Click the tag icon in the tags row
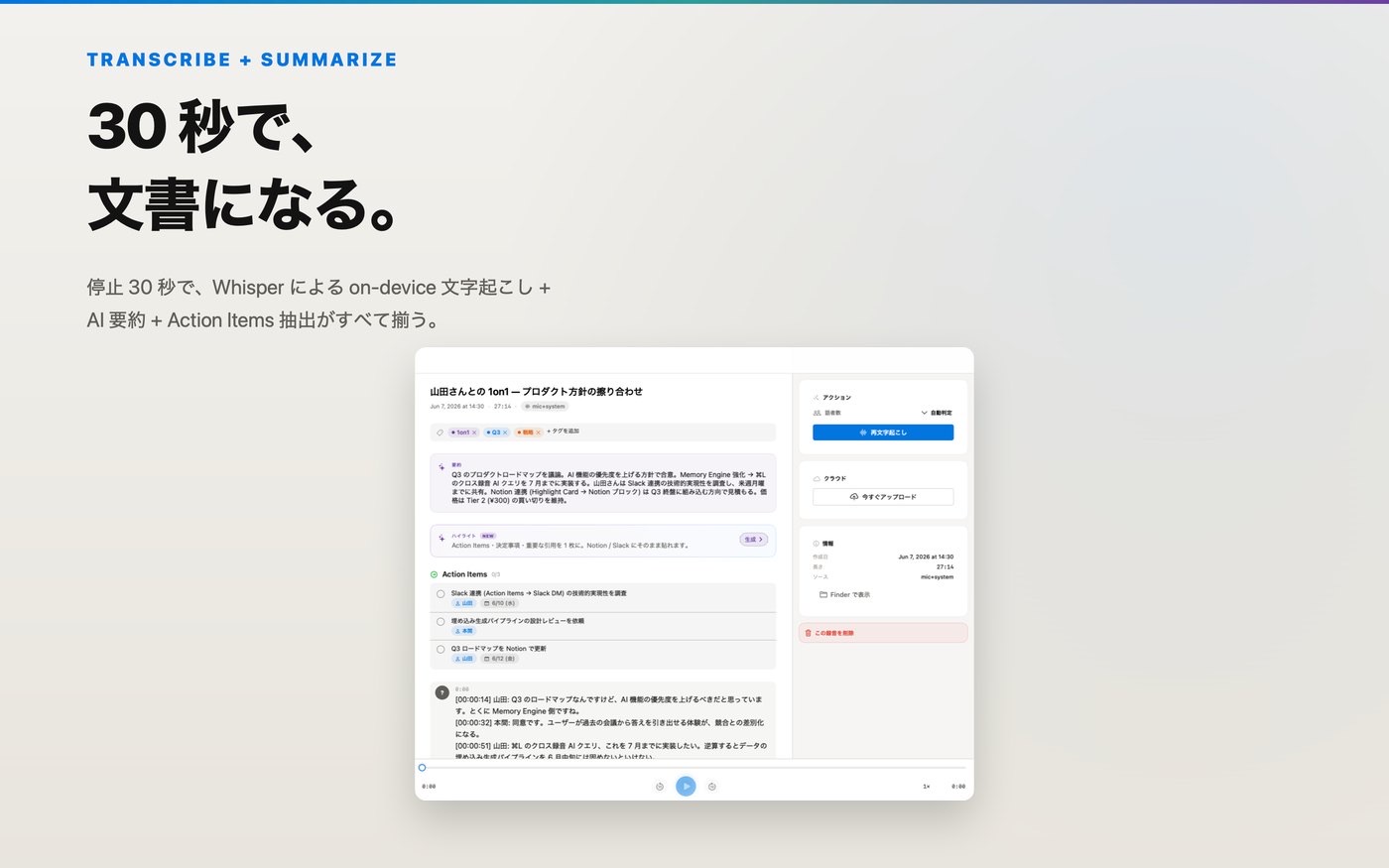The height and width of the screenshot is (868, 1389). click(x=440, y=433)
